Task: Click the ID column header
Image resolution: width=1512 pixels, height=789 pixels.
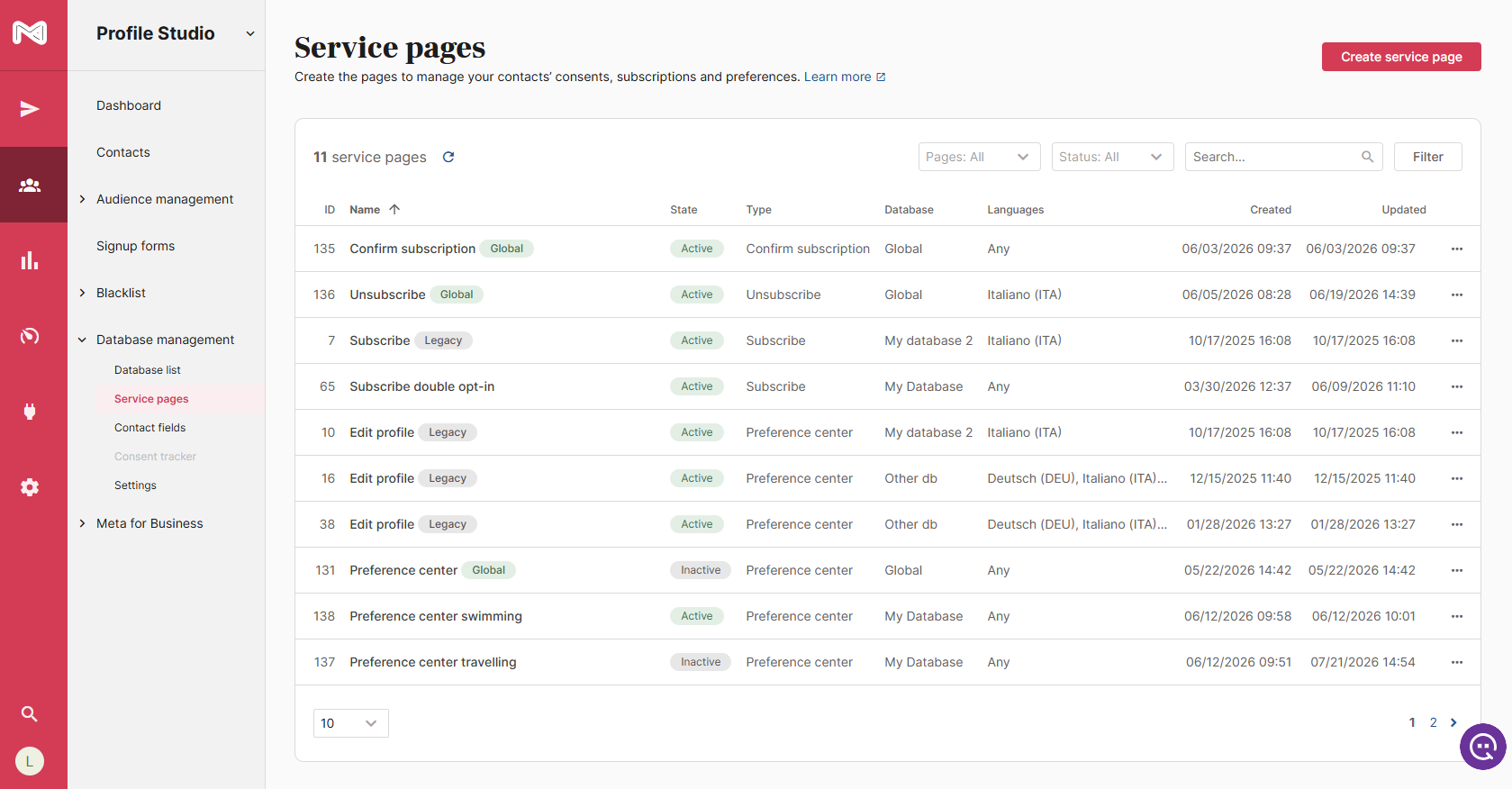Action: point(330,210)
